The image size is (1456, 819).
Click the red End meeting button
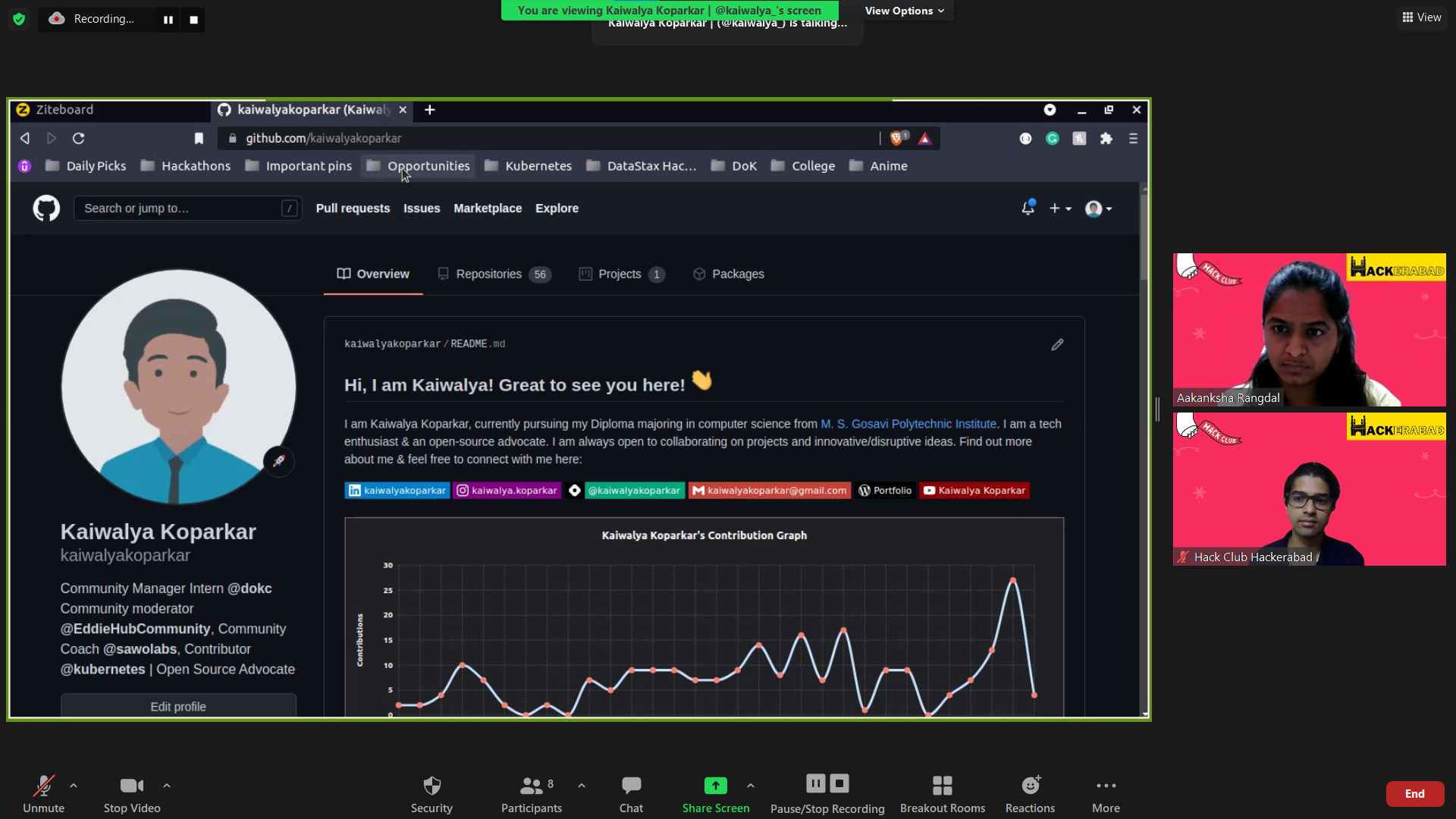[1414, 794]
